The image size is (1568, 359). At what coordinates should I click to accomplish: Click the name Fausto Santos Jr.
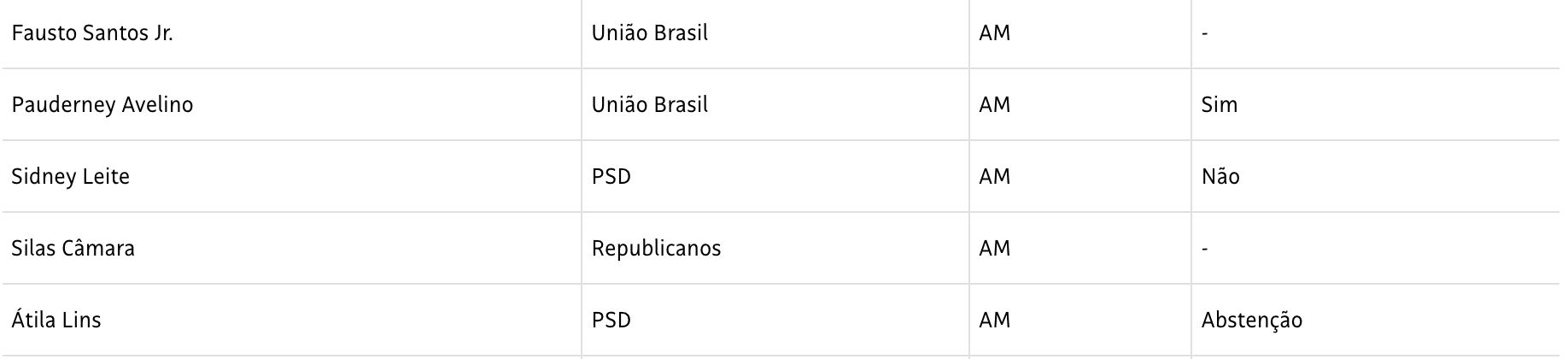pyautogui.click(x=92, y=33)
